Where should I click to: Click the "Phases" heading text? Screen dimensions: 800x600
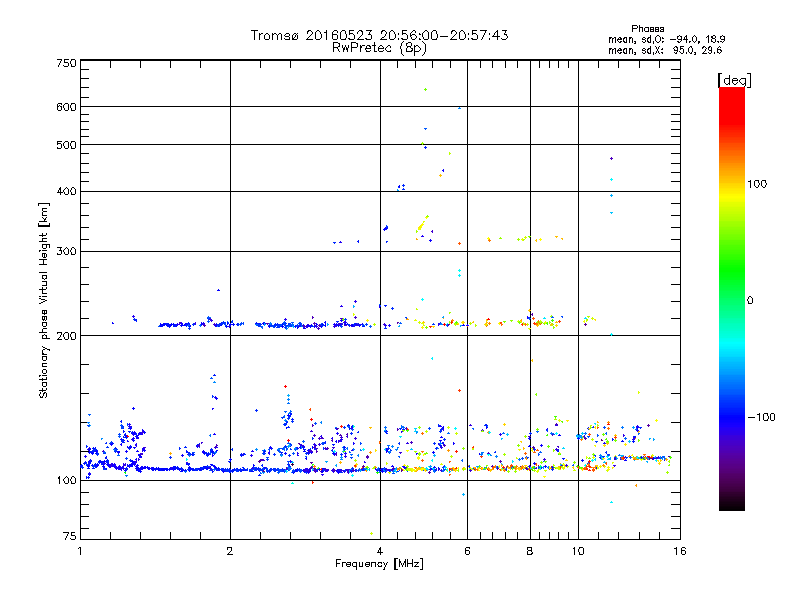pyautogui.click(x=647, y=29)
